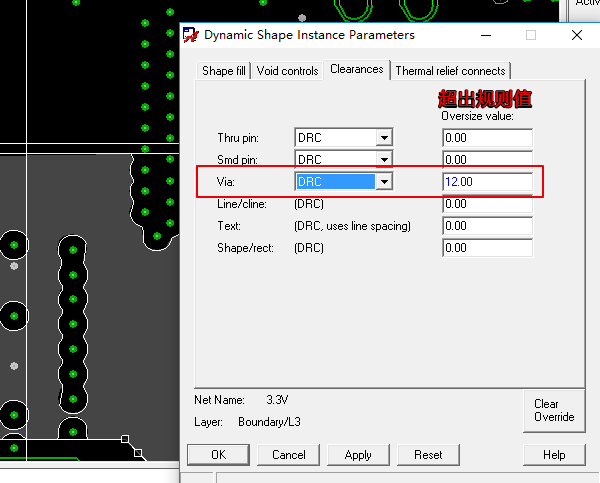The height and width of the screenshot is (483, 600).
Task: Click the Text oversize value field
Action: [487, 226]
